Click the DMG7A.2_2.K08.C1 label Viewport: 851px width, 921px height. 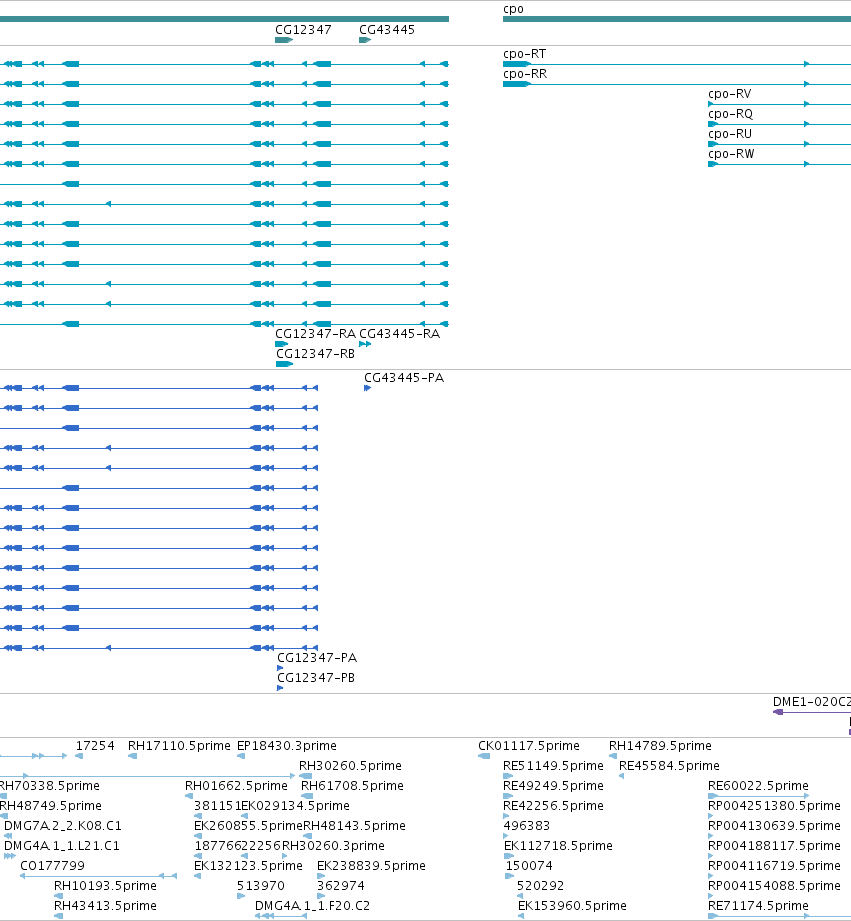63,826
